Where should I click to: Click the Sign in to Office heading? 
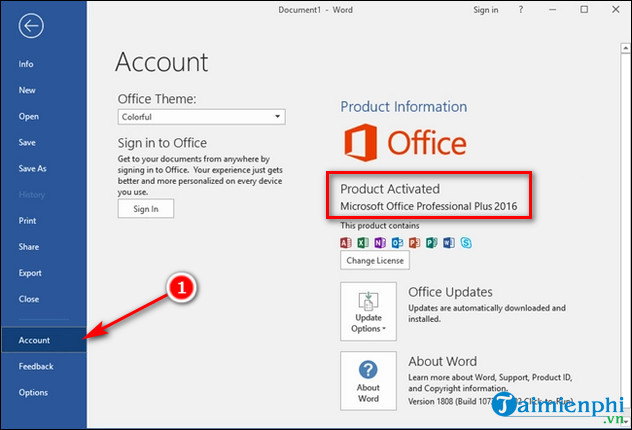click(x=162, y=143)
